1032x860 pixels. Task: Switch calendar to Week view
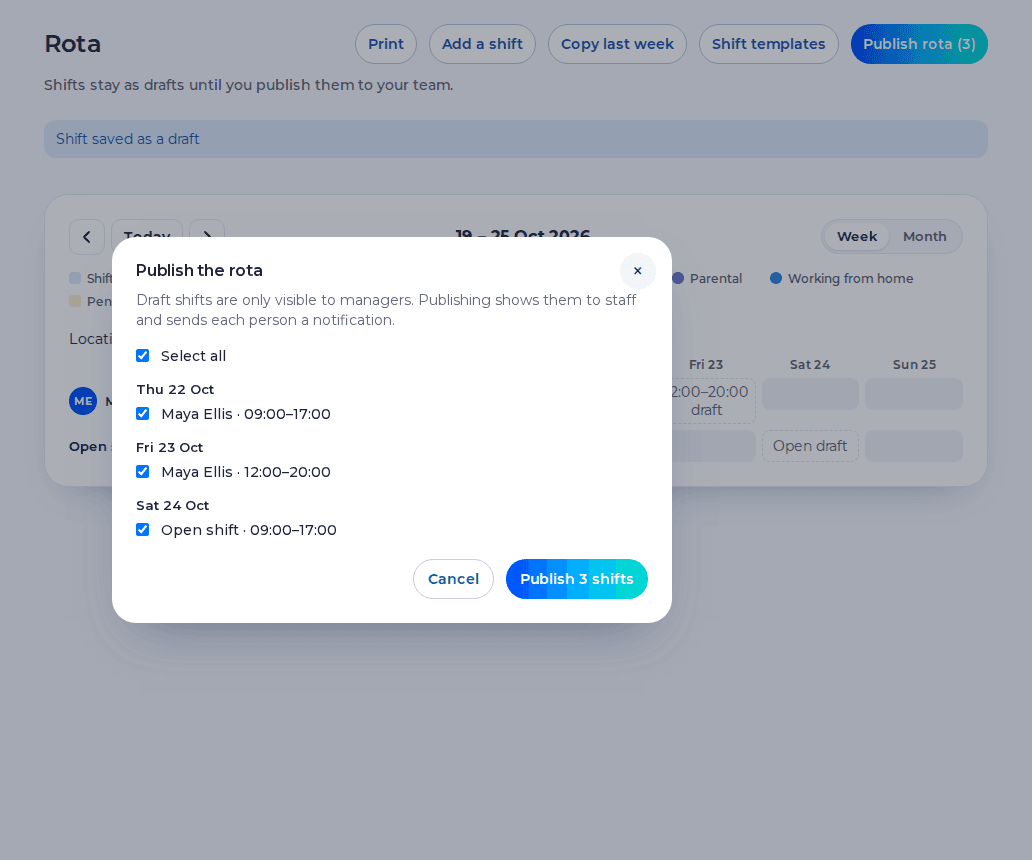[857, 237]
